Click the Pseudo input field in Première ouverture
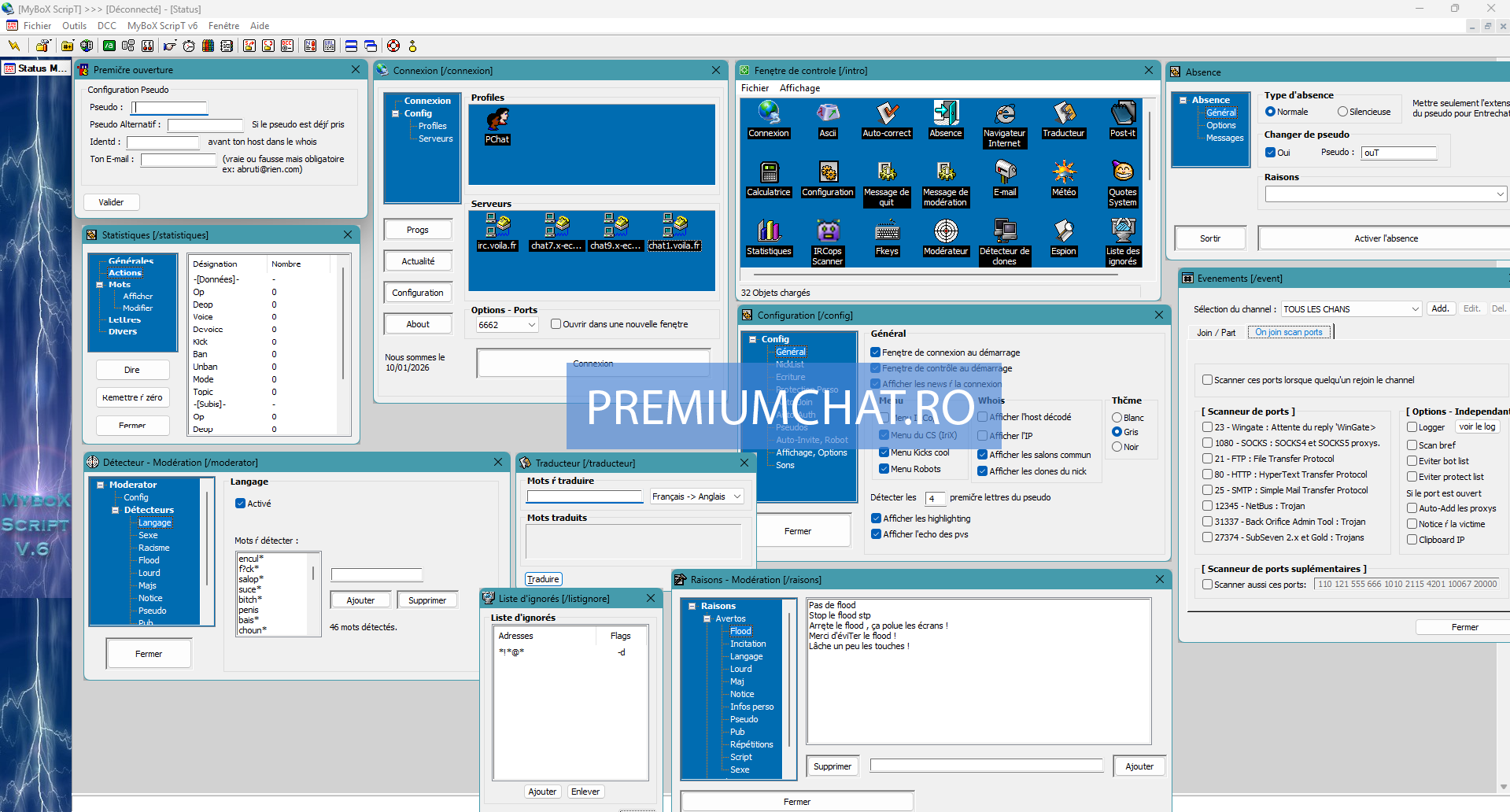This screenshot has width=1510, height=812. pos(169,108)
